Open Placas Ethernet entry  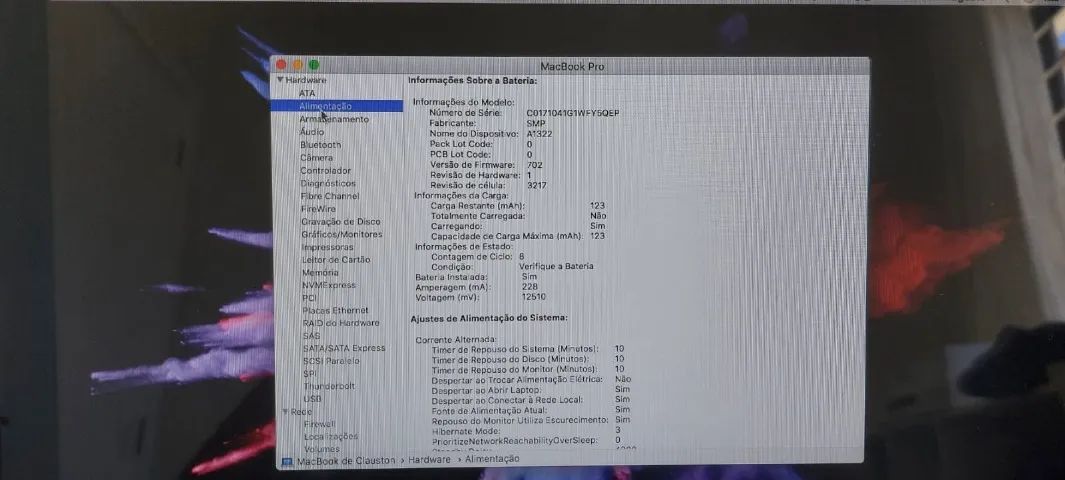pyautogui.click(x=336, y=310)
